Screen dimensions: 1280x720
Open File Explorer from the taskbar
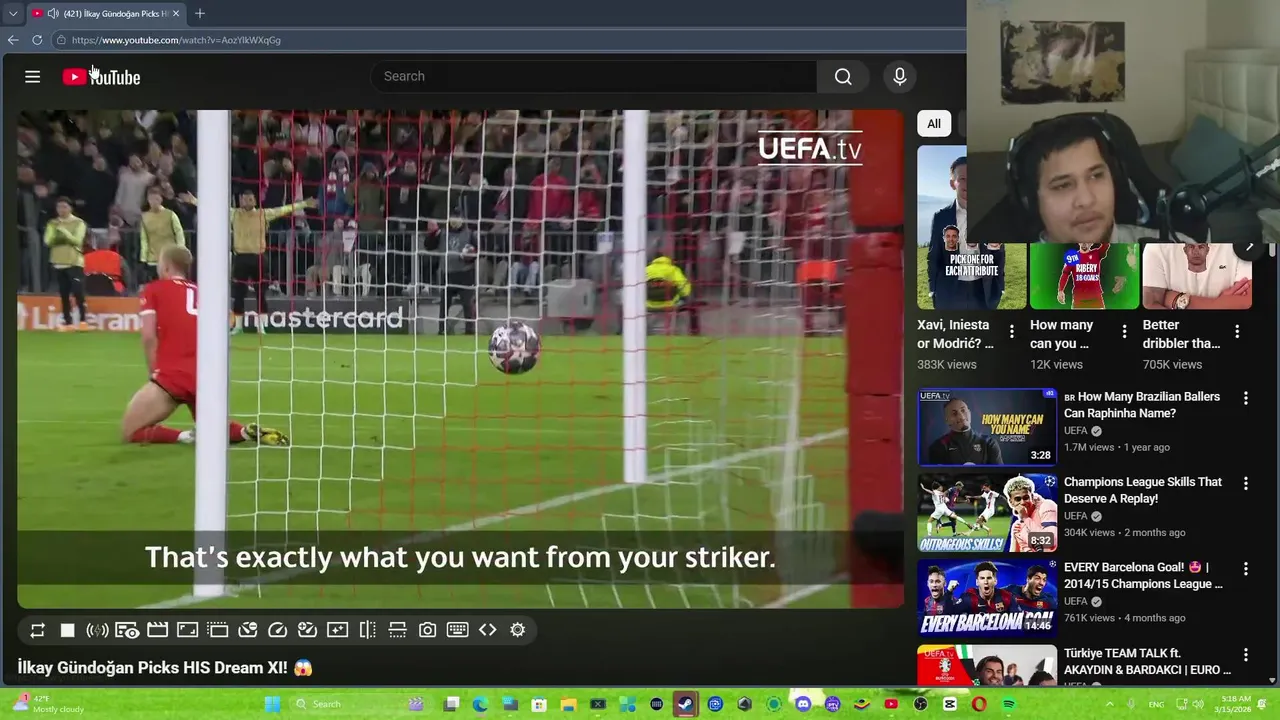pos(569,704)
